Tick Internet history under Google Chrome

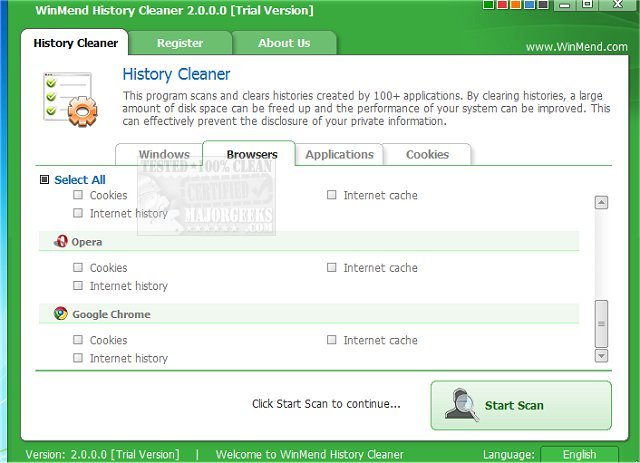pyautogui.click(x=78, y=358)
